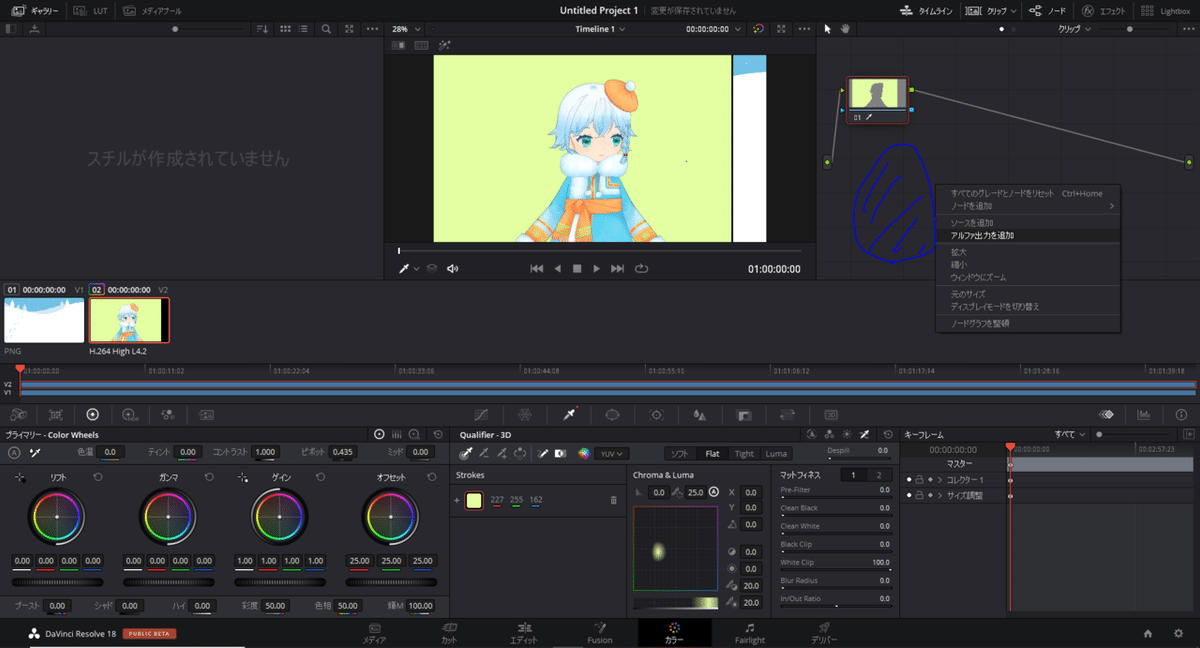Stop viewer playback

[x=577, y=268]
